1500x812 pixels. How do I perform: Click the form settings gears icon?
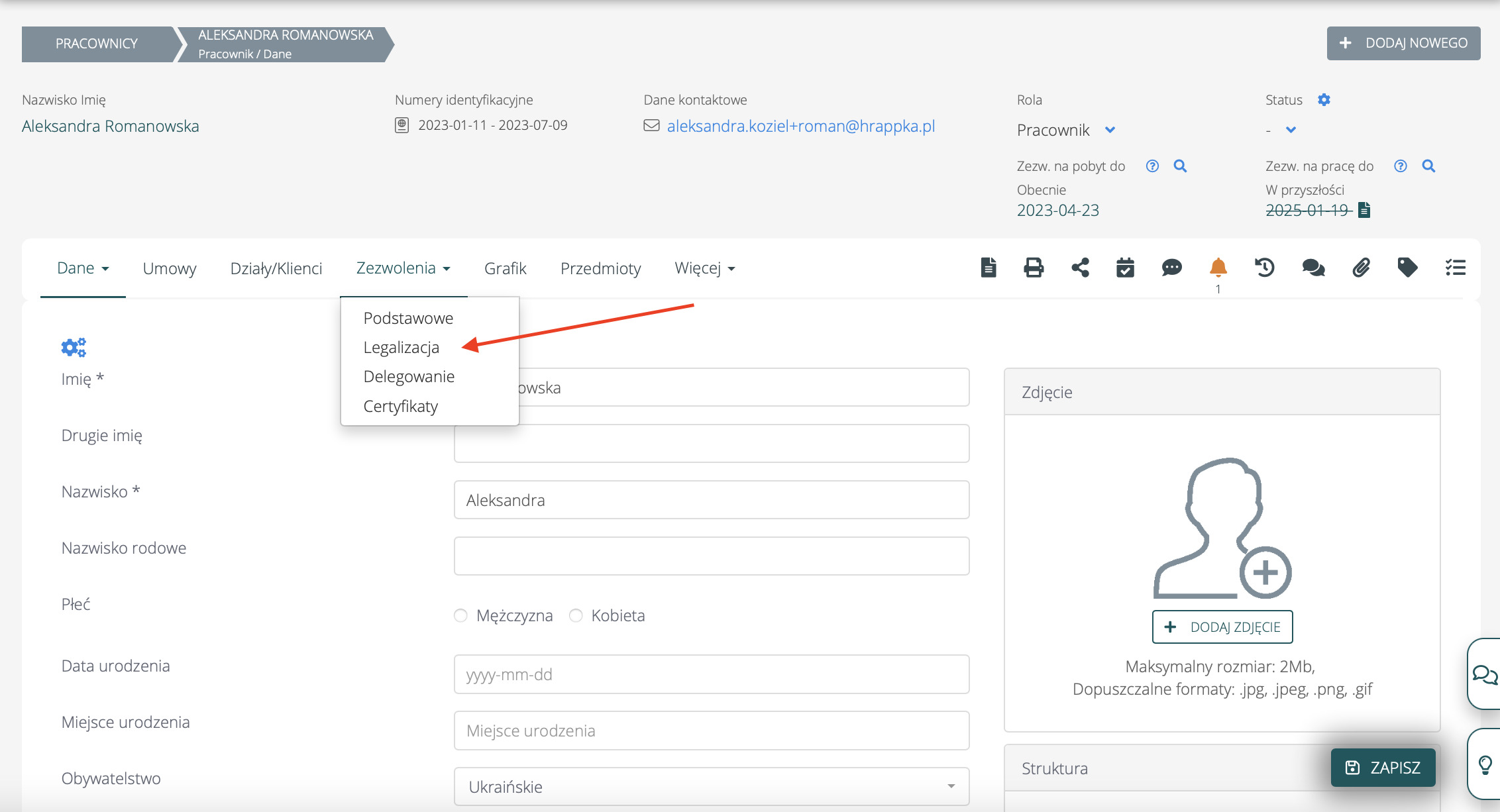coord(74,347)
